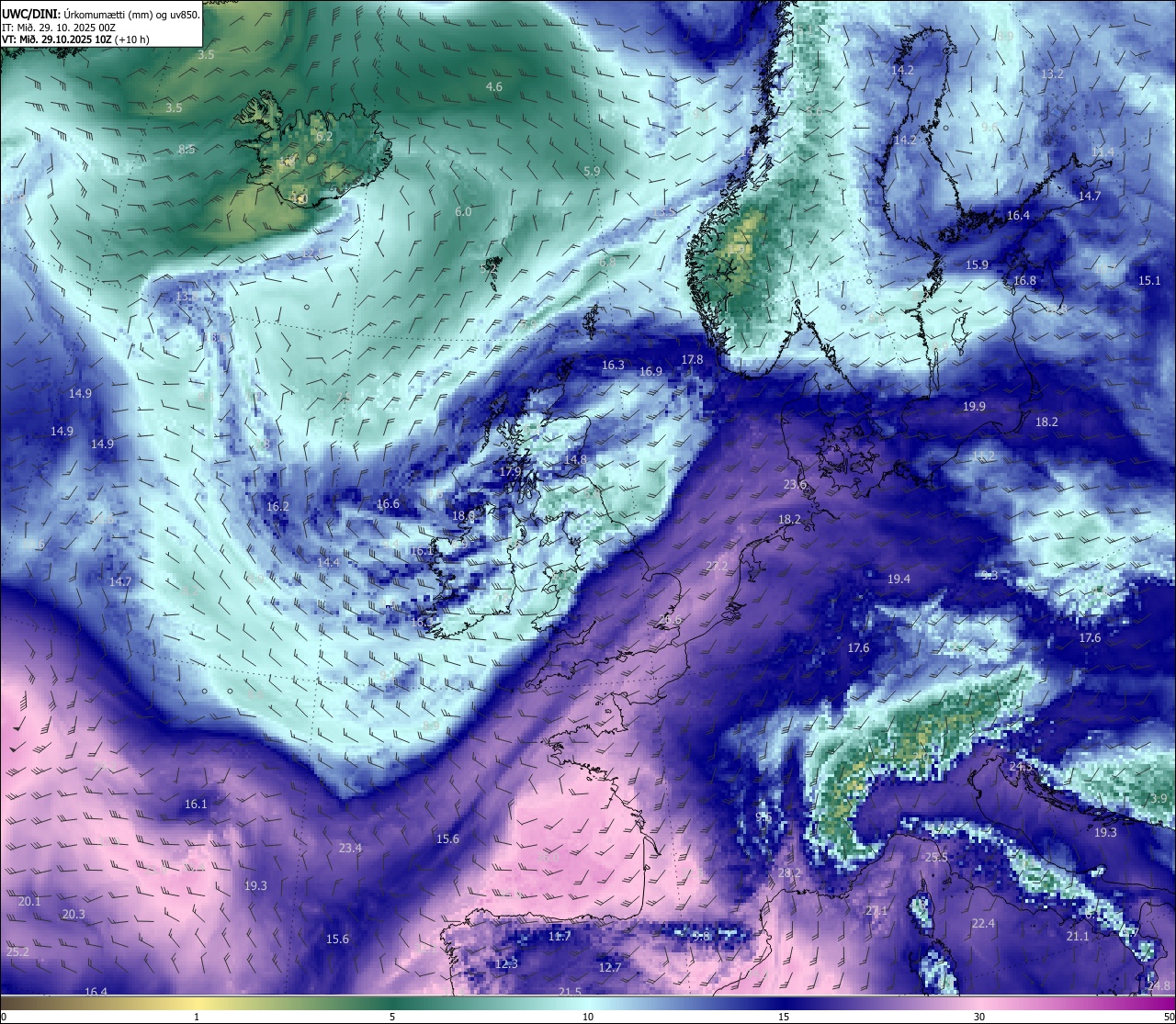This screenshot has height=1024, width=1176.
Task: Select the 23.6 value over Denmark
Action: point(795,485)
